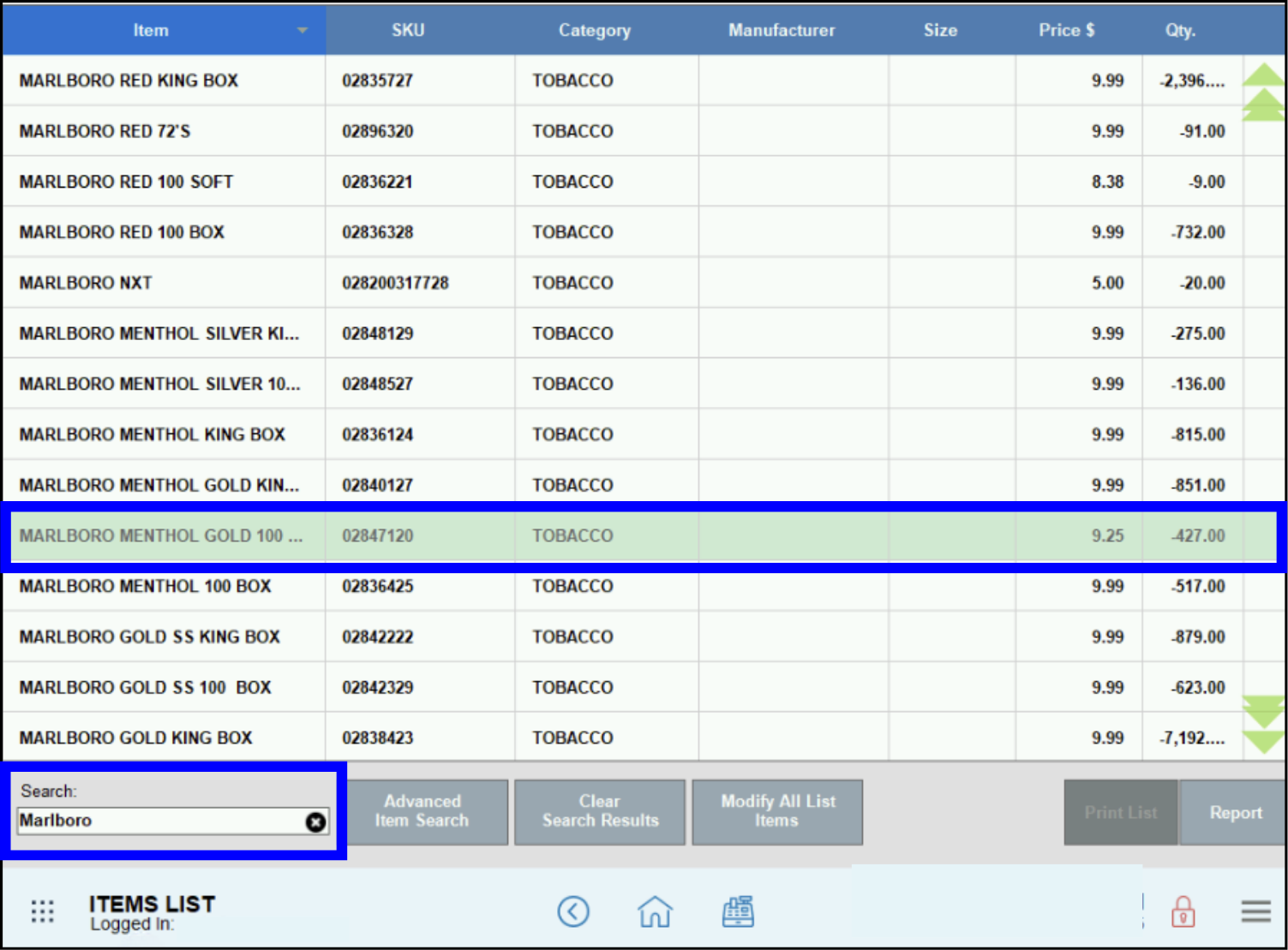Sort by the Category column header

(607, 30)
